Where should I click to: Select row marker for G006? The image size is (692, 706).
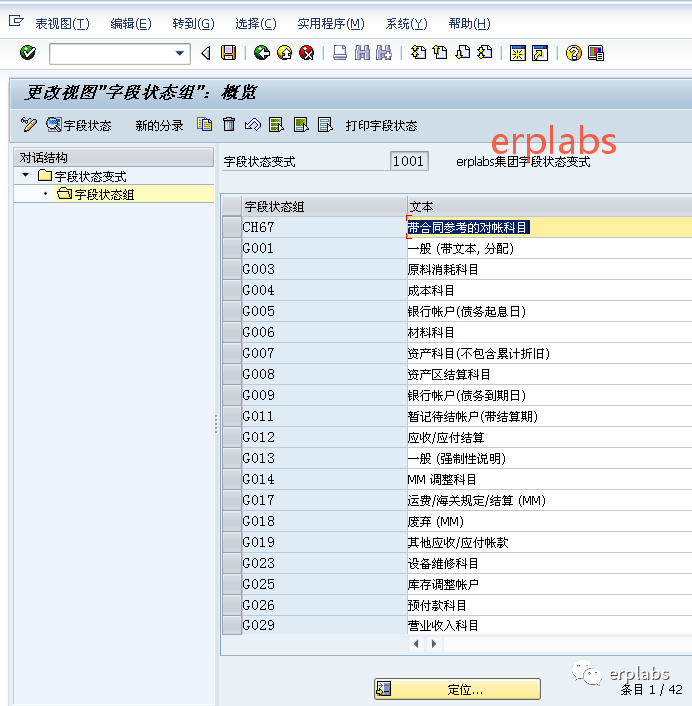point(232,332)
